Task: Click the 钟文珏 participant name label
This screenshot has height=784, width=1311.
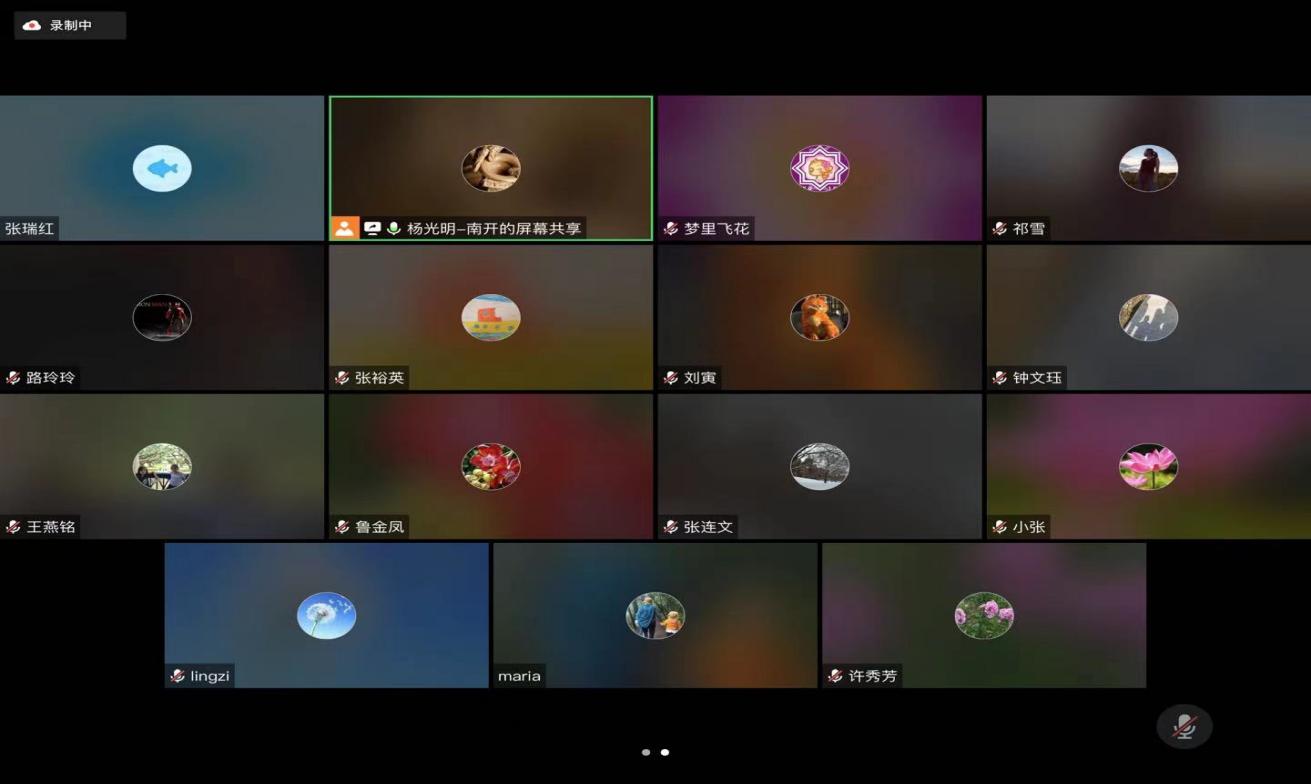Action: [1037, 378]
